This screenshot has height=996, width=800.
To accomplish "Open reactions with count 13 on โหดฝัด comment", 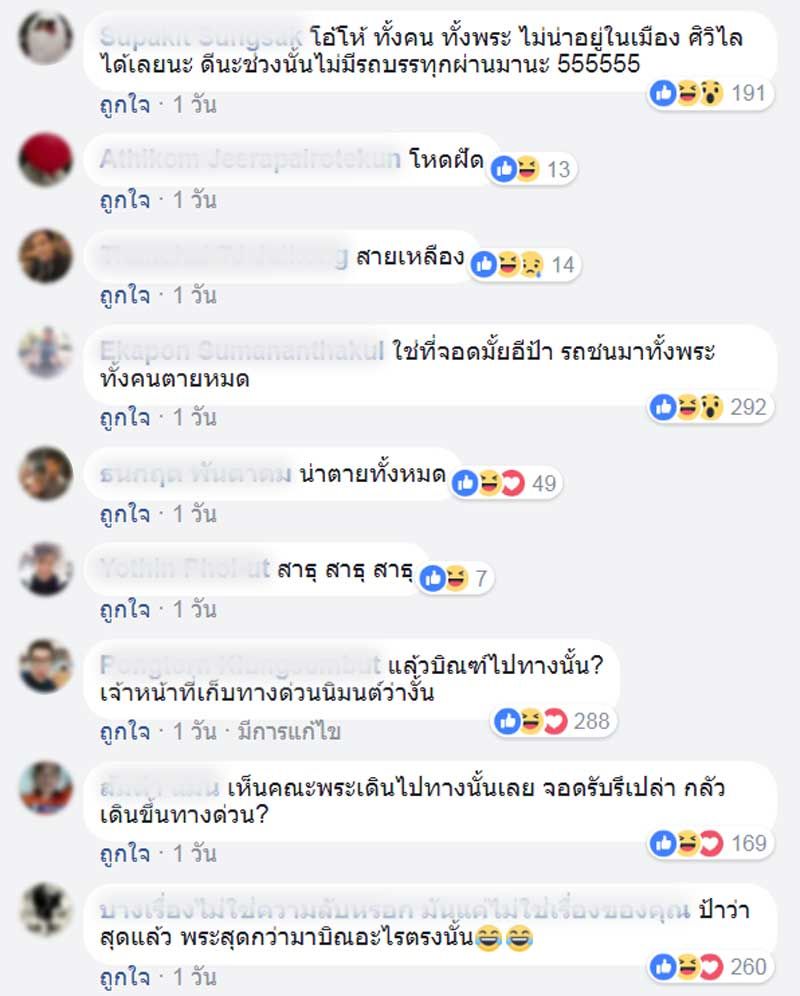I will (532, 169).
